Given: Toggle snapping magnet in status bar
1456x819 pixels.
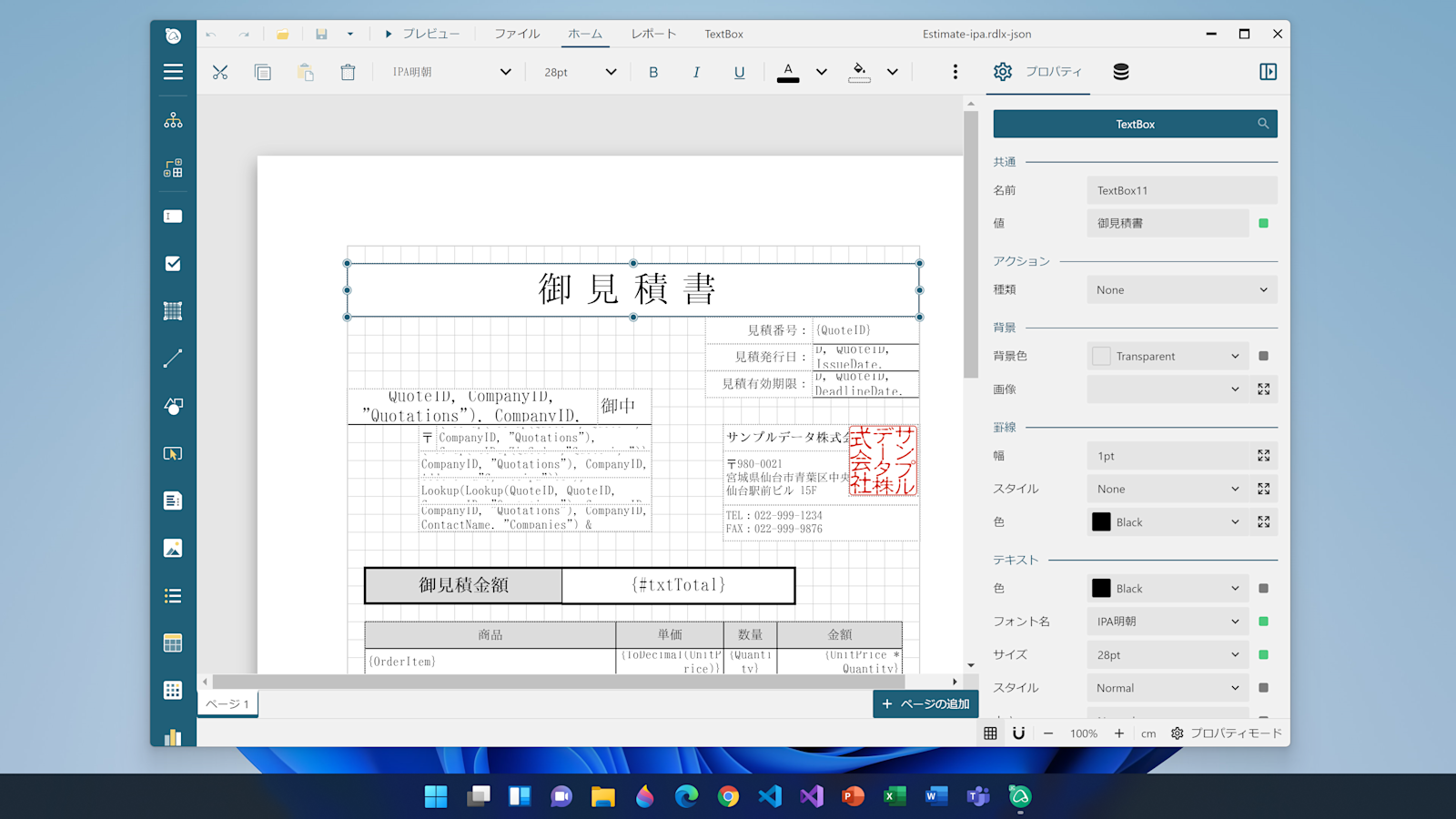Looking at the screenshot, I should coord(1018,733).
